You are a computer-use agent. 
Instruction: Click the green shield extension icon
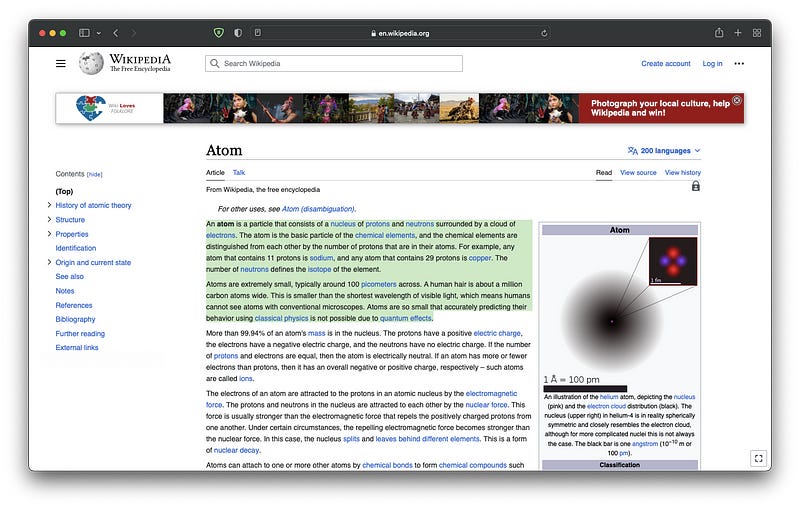[x=219, y=33]
